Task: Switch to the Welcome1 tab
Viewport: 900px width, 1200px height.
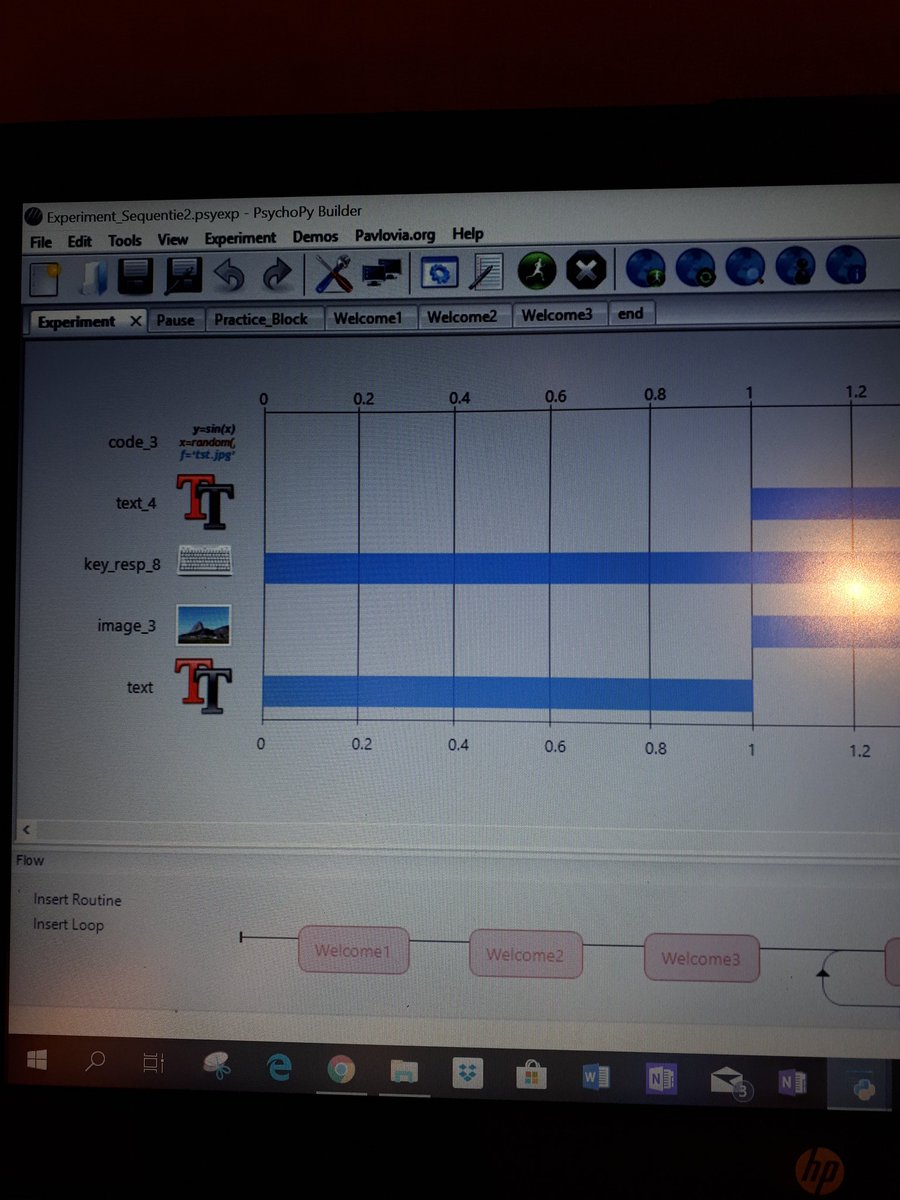Action: click(368, 318)
